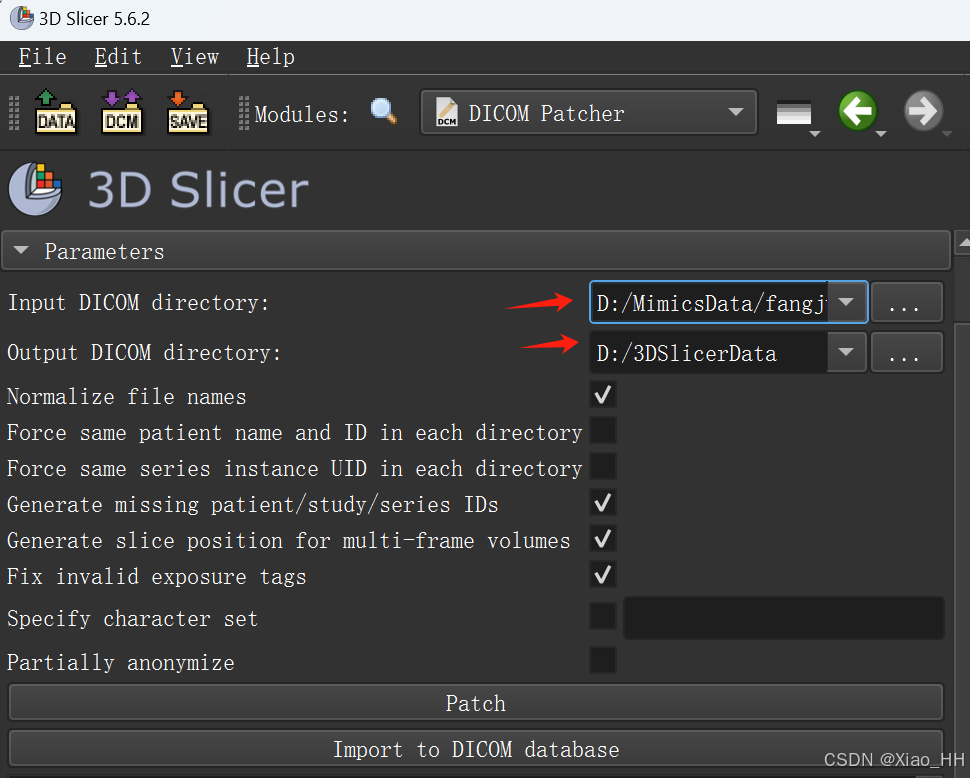
Task: Open dropdown arrow below module history icon
Action: (815, 134)
